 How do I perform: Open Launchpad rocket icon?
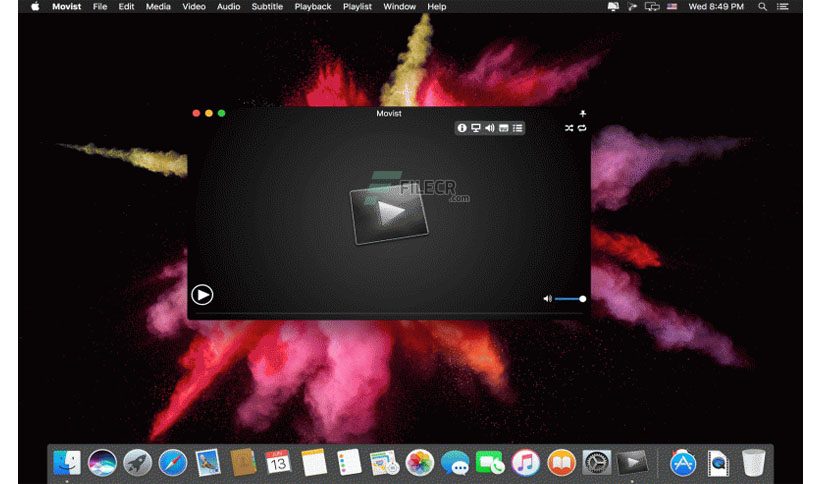(137, 462)
